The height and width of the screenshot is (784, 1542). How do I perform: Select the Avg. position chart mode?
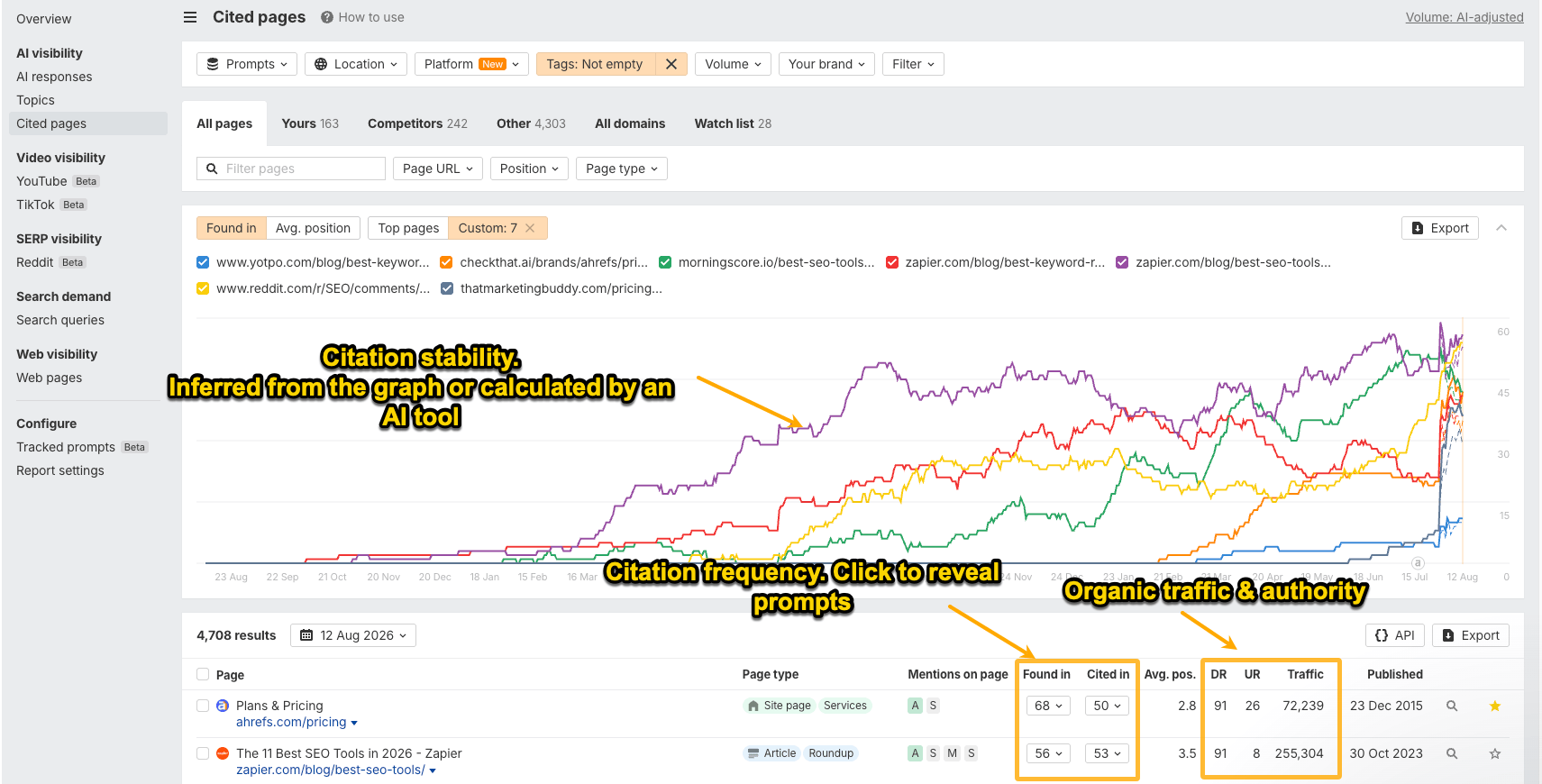313,228
